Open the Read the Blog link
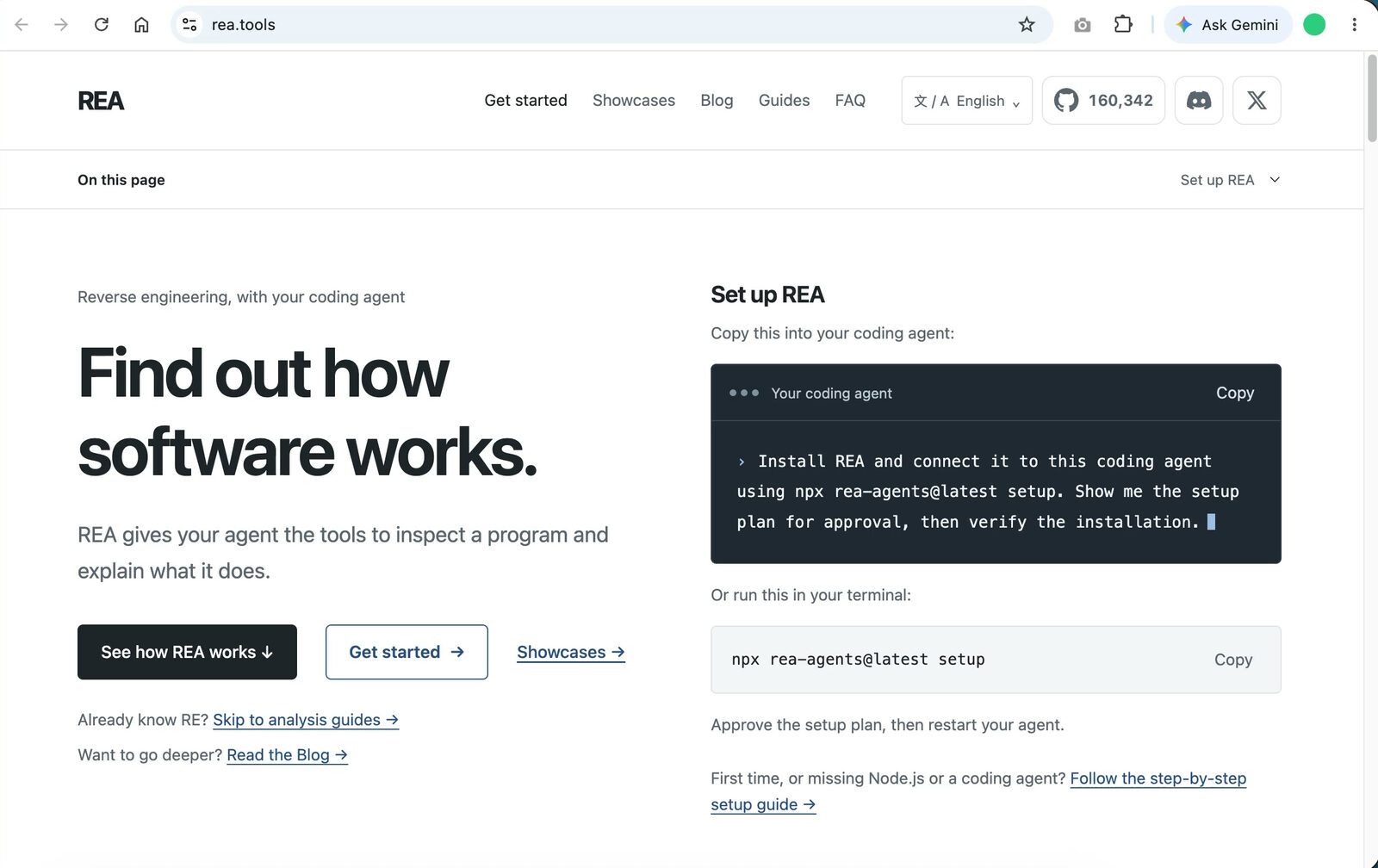 [287, 755]
